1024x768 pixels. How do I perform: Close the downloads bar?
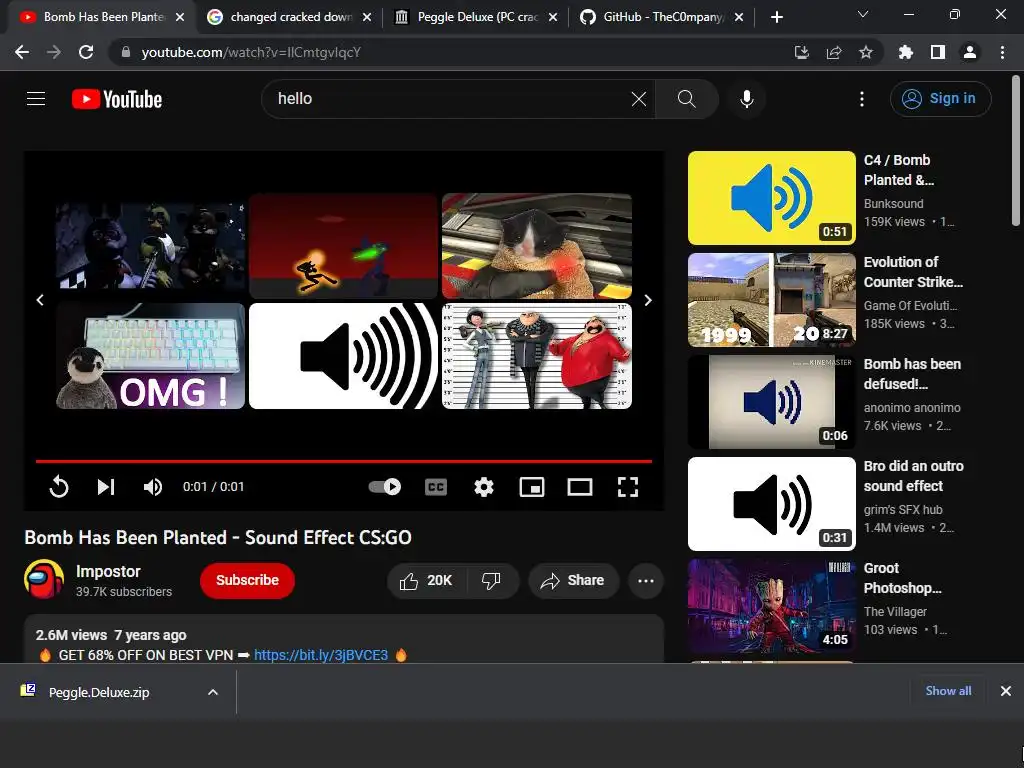pos(1006,691)
